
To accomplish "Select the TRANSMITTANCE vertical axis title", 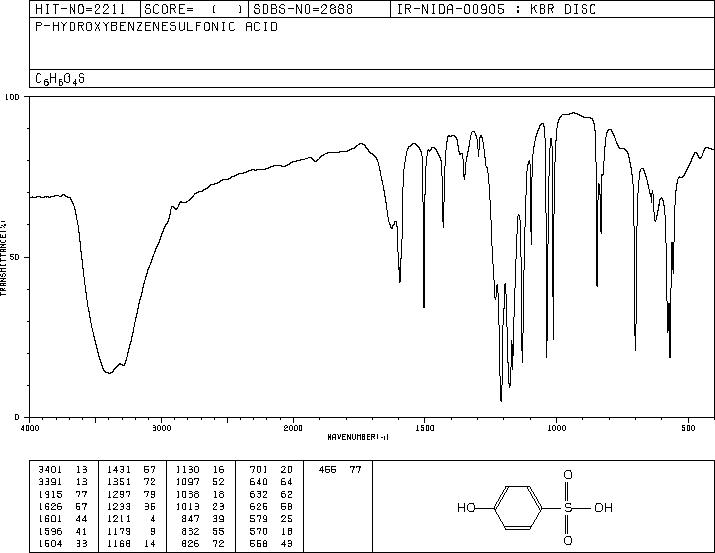I will tap(3, 257).
